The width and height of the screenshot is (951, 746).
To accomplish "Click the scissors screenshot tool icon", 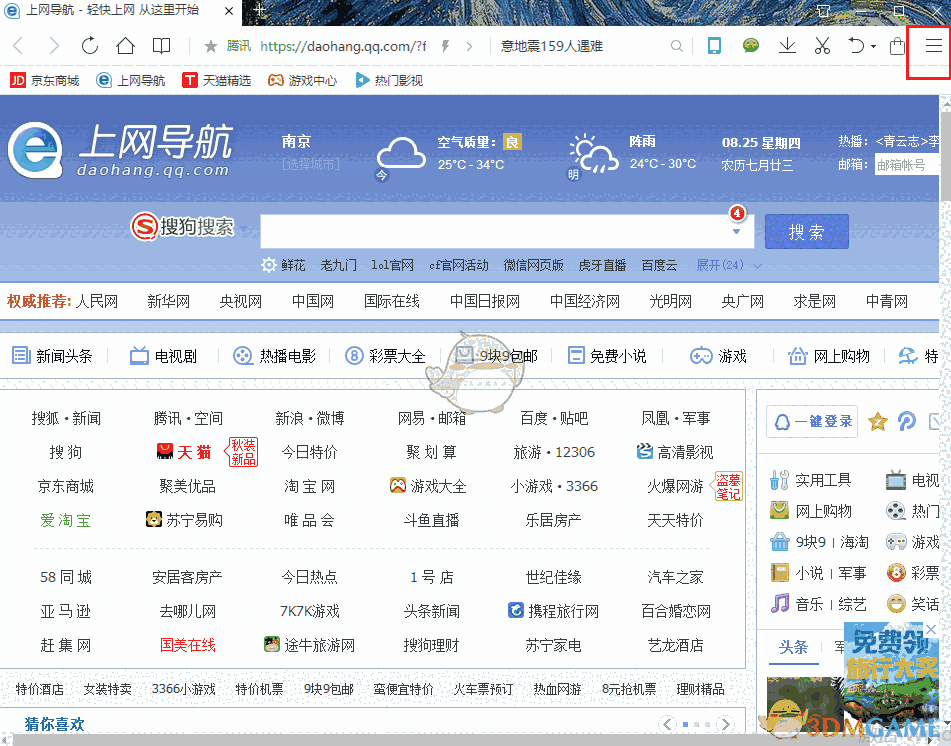I will coord(821,46).
